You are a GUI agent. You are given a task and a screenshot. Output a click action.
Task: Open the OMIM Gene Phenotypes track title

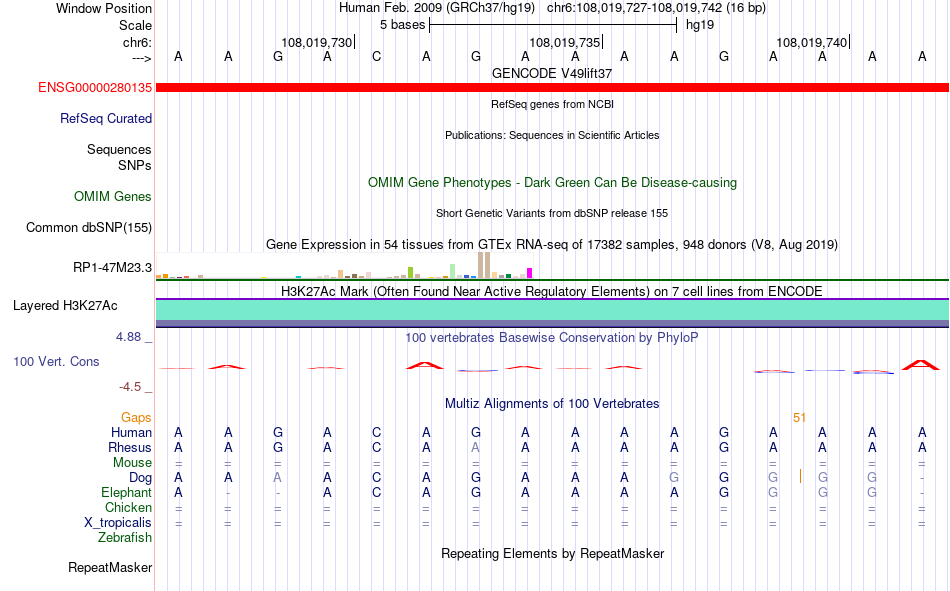(552, 182)
